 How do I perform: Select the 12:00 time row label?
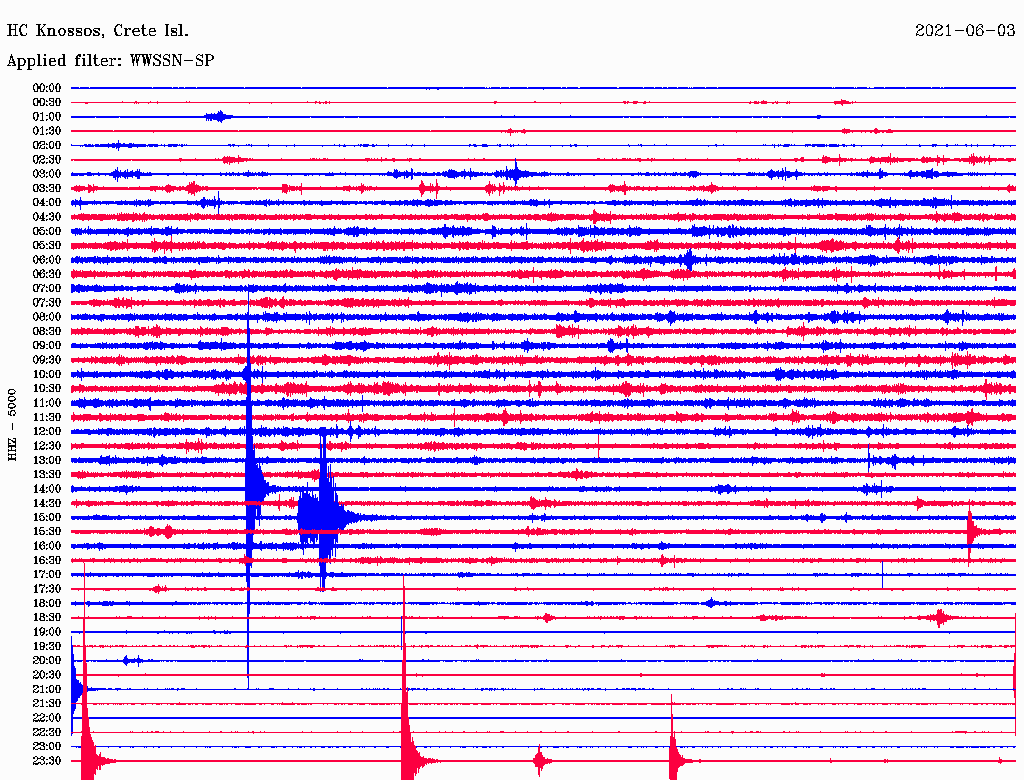(47, 431)
